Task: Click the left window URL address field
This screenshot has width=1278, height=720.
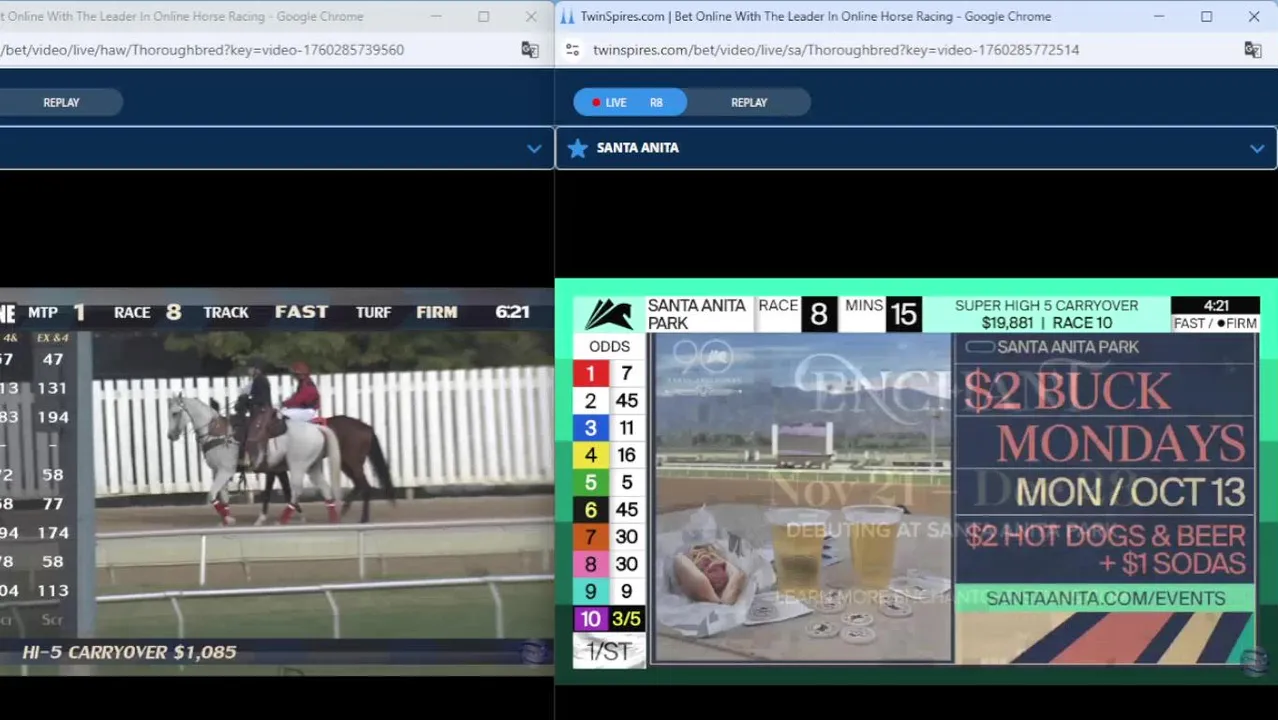Action: 202,50
